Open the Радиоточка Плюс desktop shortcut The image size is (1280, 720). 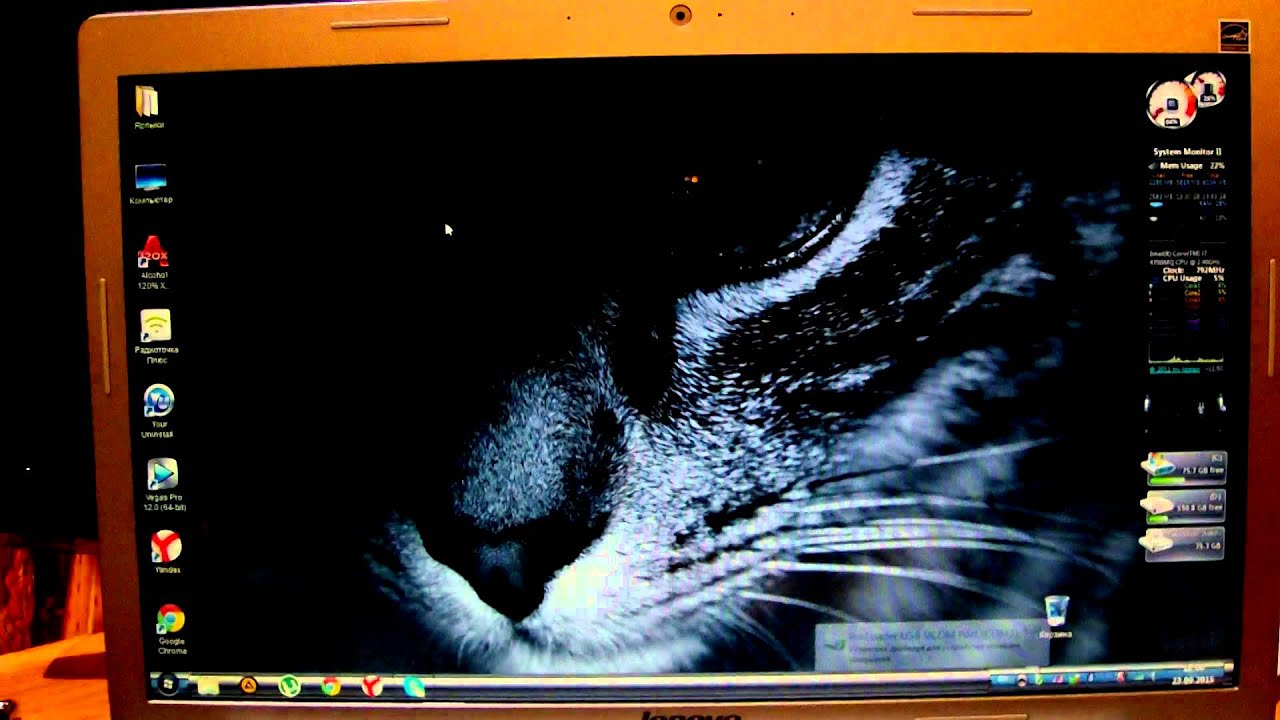point(156,337)
